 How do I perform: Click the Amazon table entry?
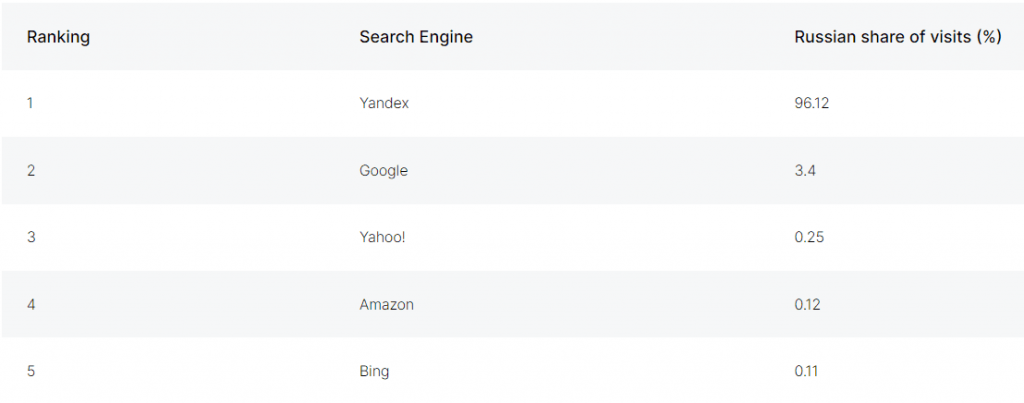pos(386,304)
